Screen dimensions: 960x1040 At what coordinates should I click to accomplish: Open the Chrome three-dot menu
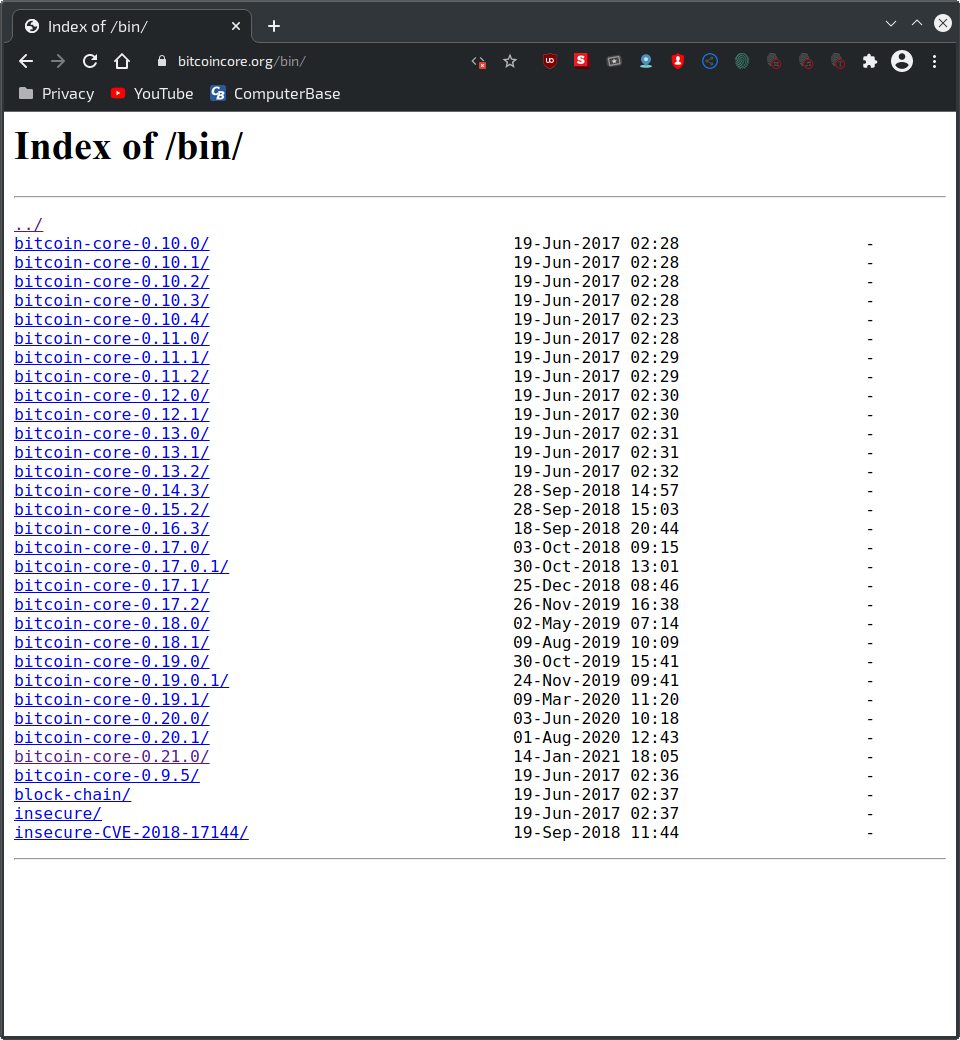point(934,62)
